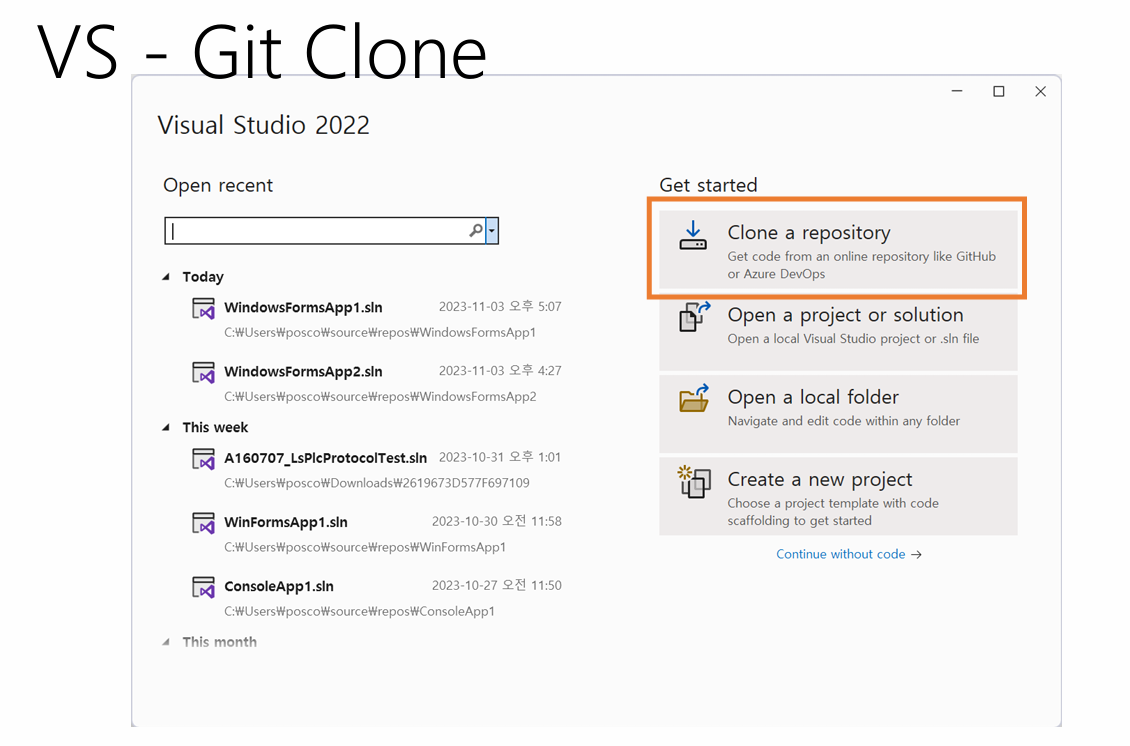1130x746 pixels.
Task: Click the A160707_LsPlcProtocolTest.sln solution icon
Action: pos(203,459)
